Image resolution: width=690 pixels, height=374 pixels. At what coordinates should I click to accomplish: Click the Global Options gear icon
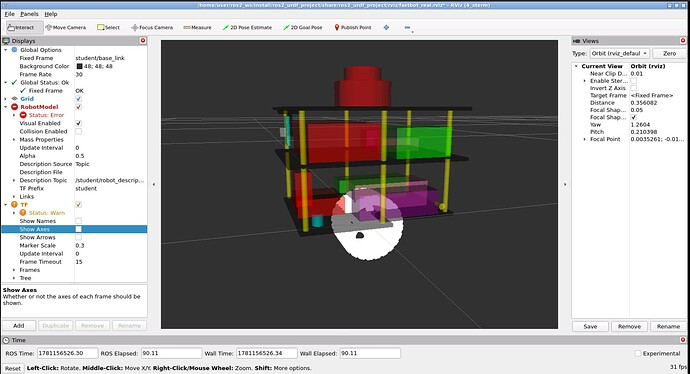pyautogui.click(x=15, y=50)
